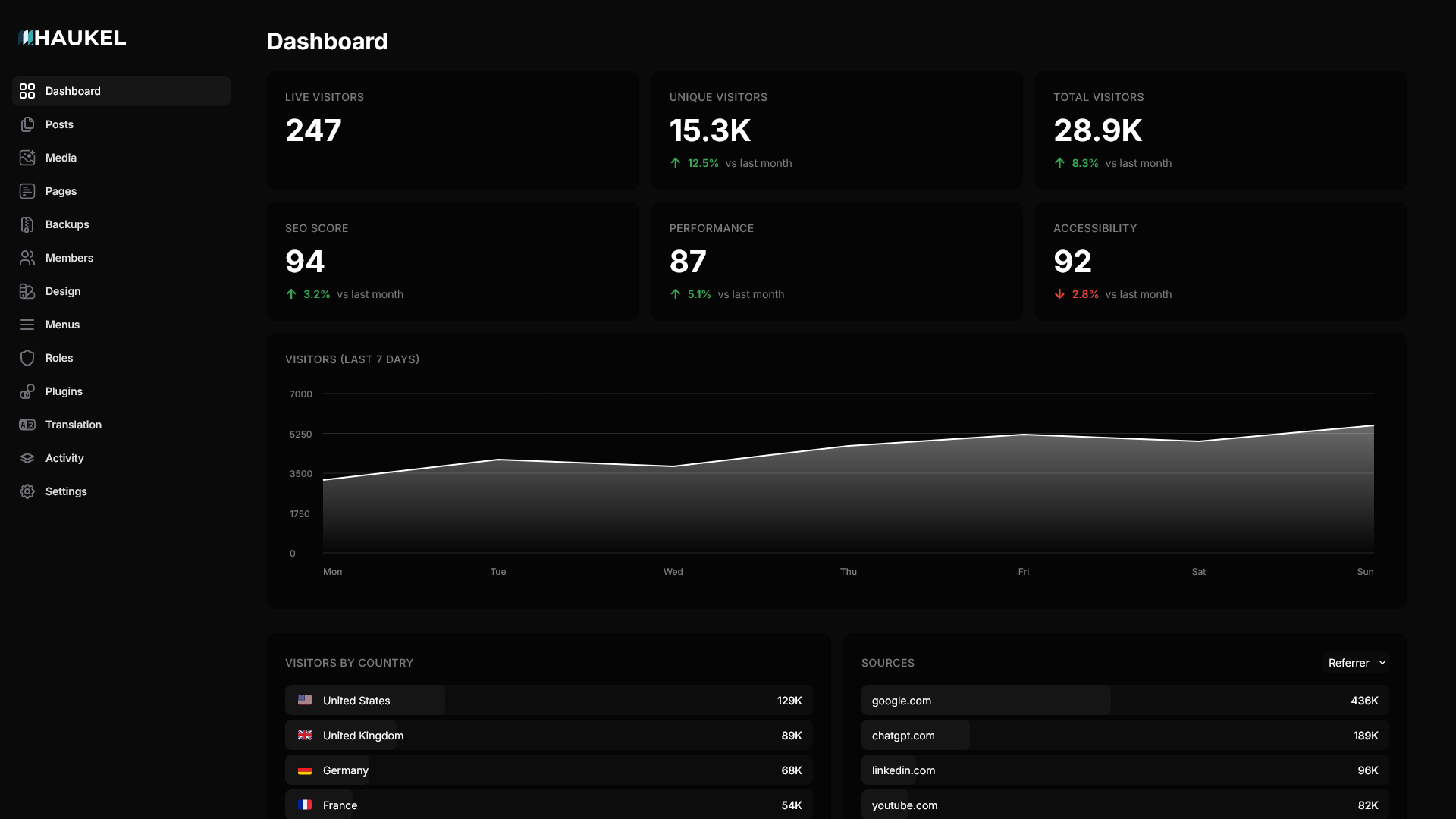The image size is (1456, 819).
Task: Click the United States progress bar
Action: pos(364,700)
